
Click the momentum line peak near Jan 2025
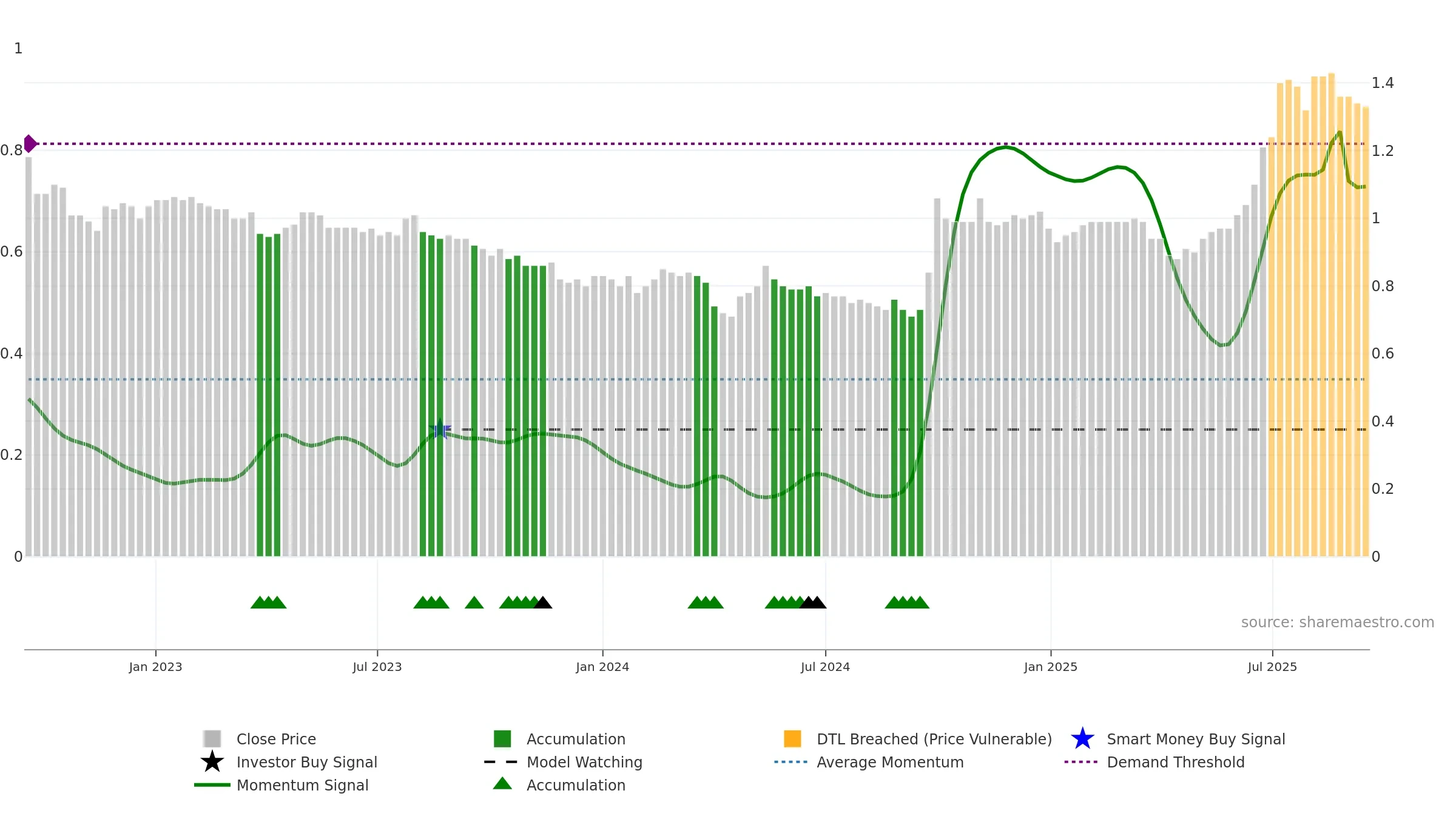(x=1006, y=147)
